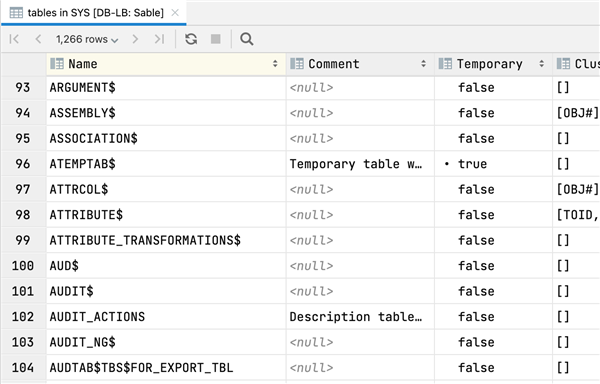Select the AUDIT_ACTIONS name cell

[x=166, y=317]
